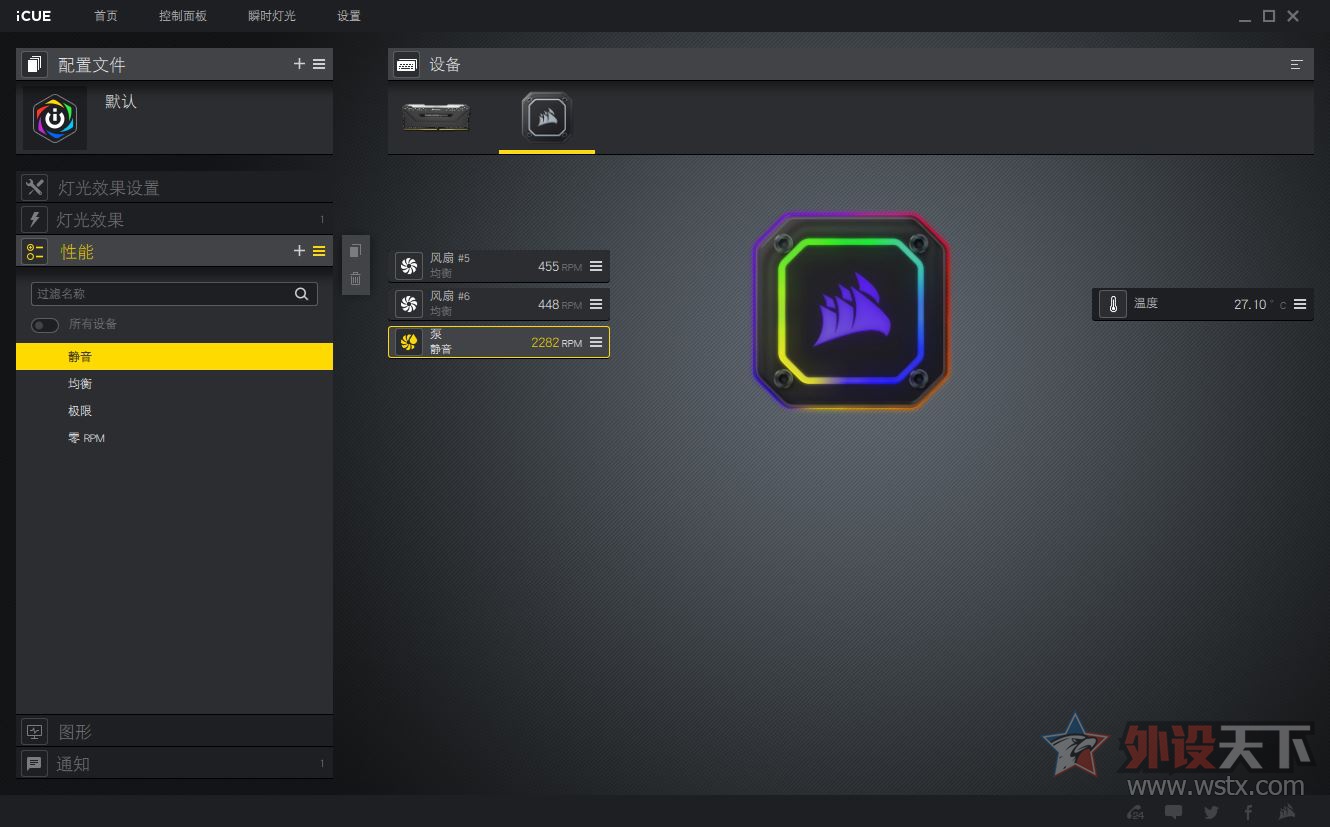Click the 设备 keyboard header icon

point(406,65)
